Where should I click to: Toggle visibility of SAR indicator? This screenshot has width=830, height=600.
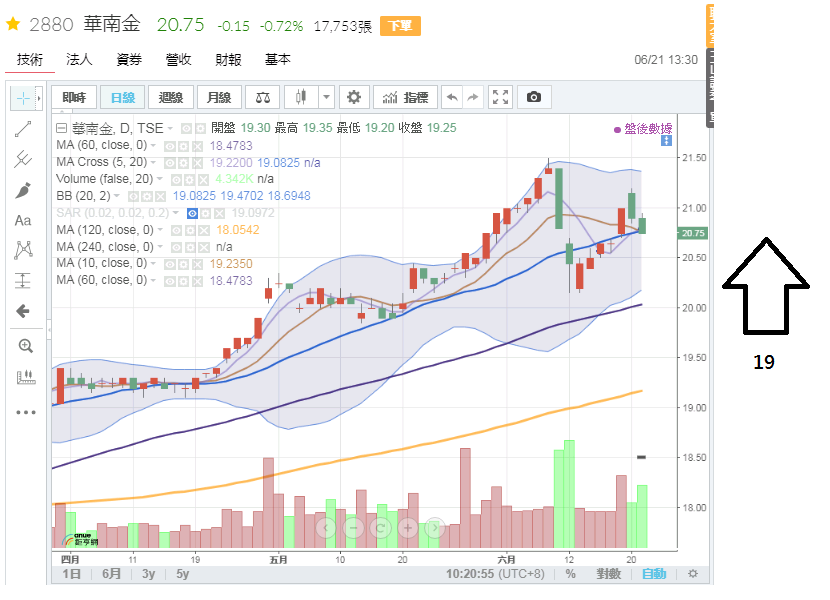tap(193, 213)
